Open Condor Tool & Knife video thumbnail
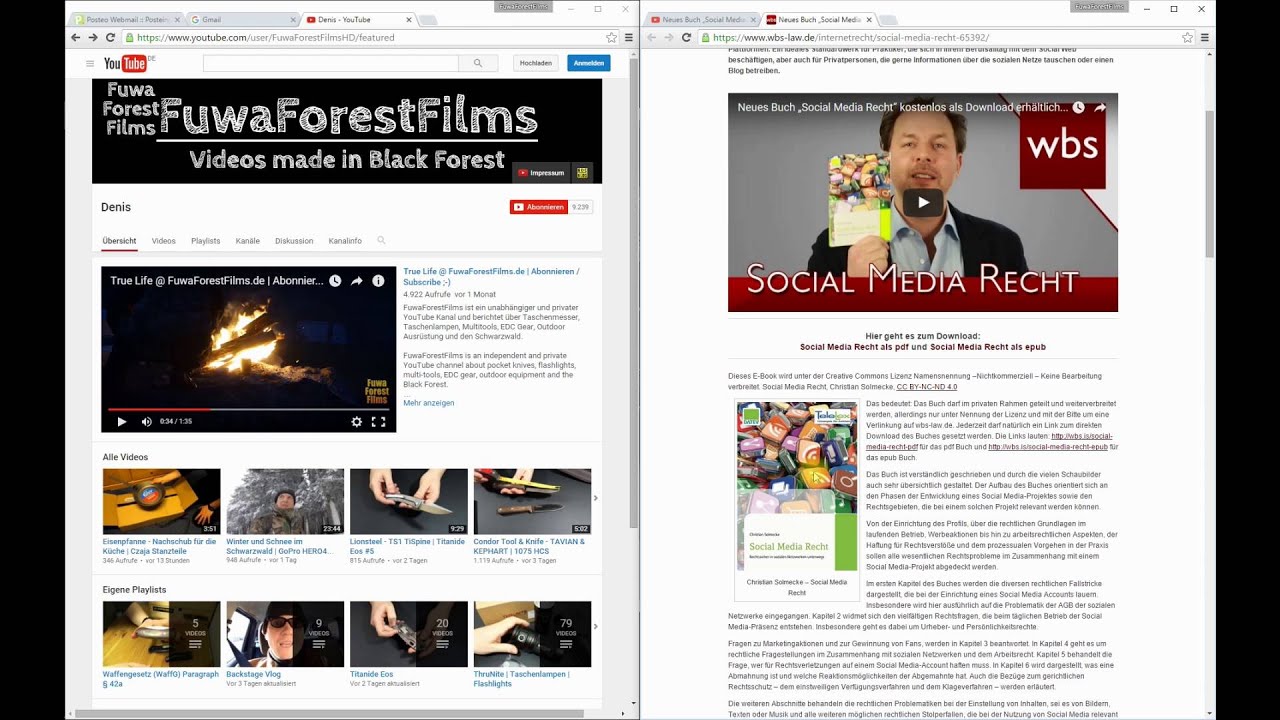Viewport: 1280px width, 720px height. (532, 501)
